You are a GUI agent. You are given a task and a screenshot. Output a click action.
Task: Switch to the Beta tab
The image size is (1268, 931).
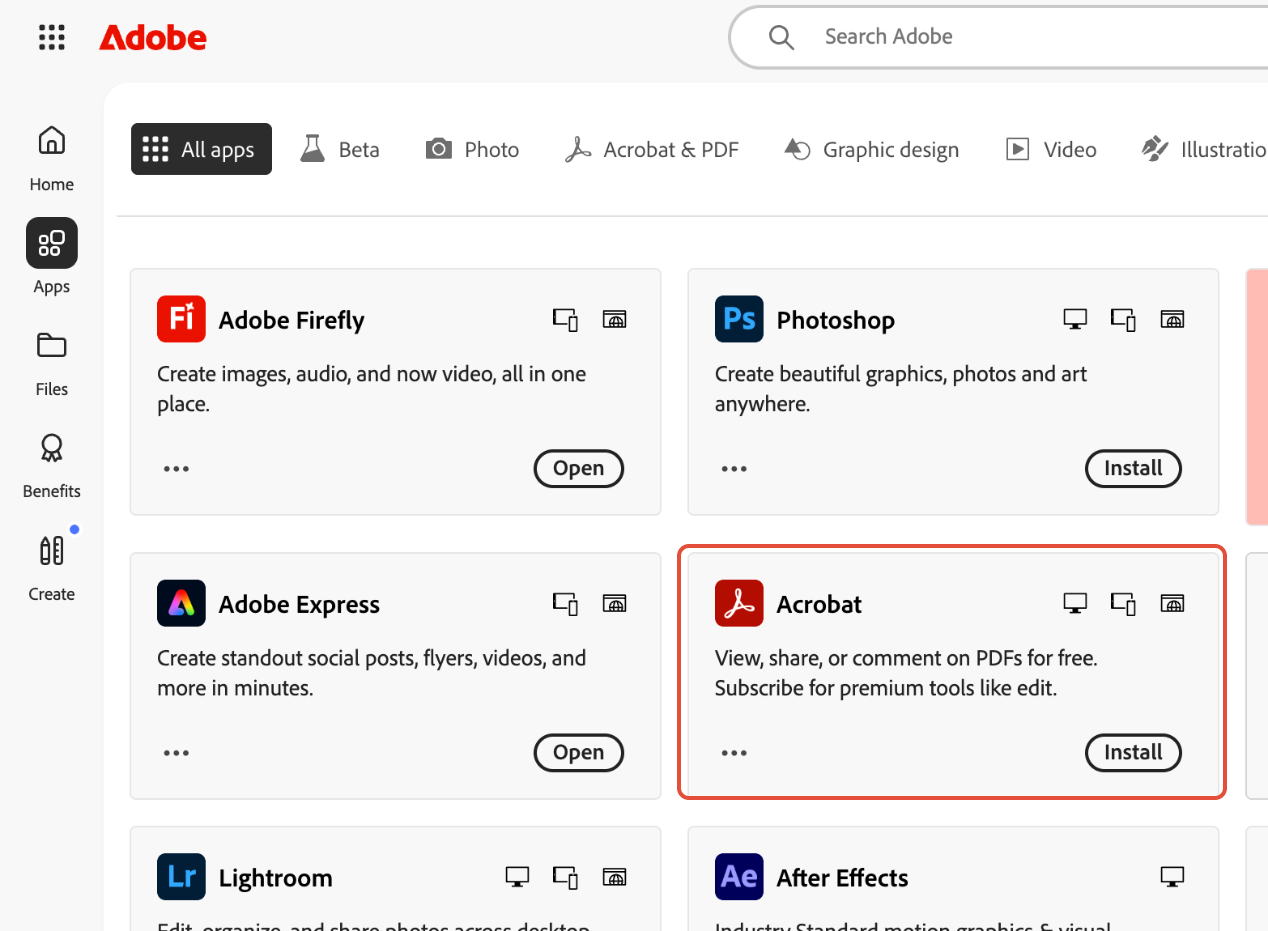[x=340, y=149]
